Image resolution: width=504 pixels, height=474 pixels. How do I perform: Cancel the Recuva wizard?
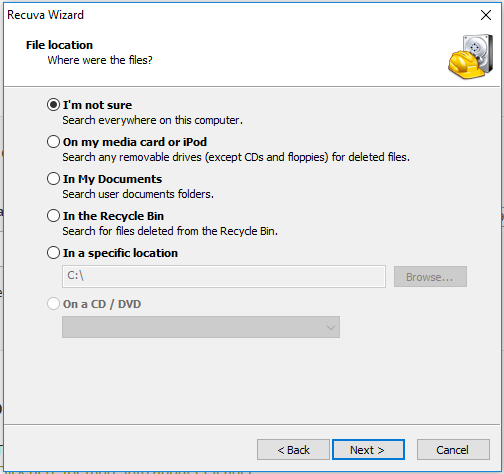453,450
